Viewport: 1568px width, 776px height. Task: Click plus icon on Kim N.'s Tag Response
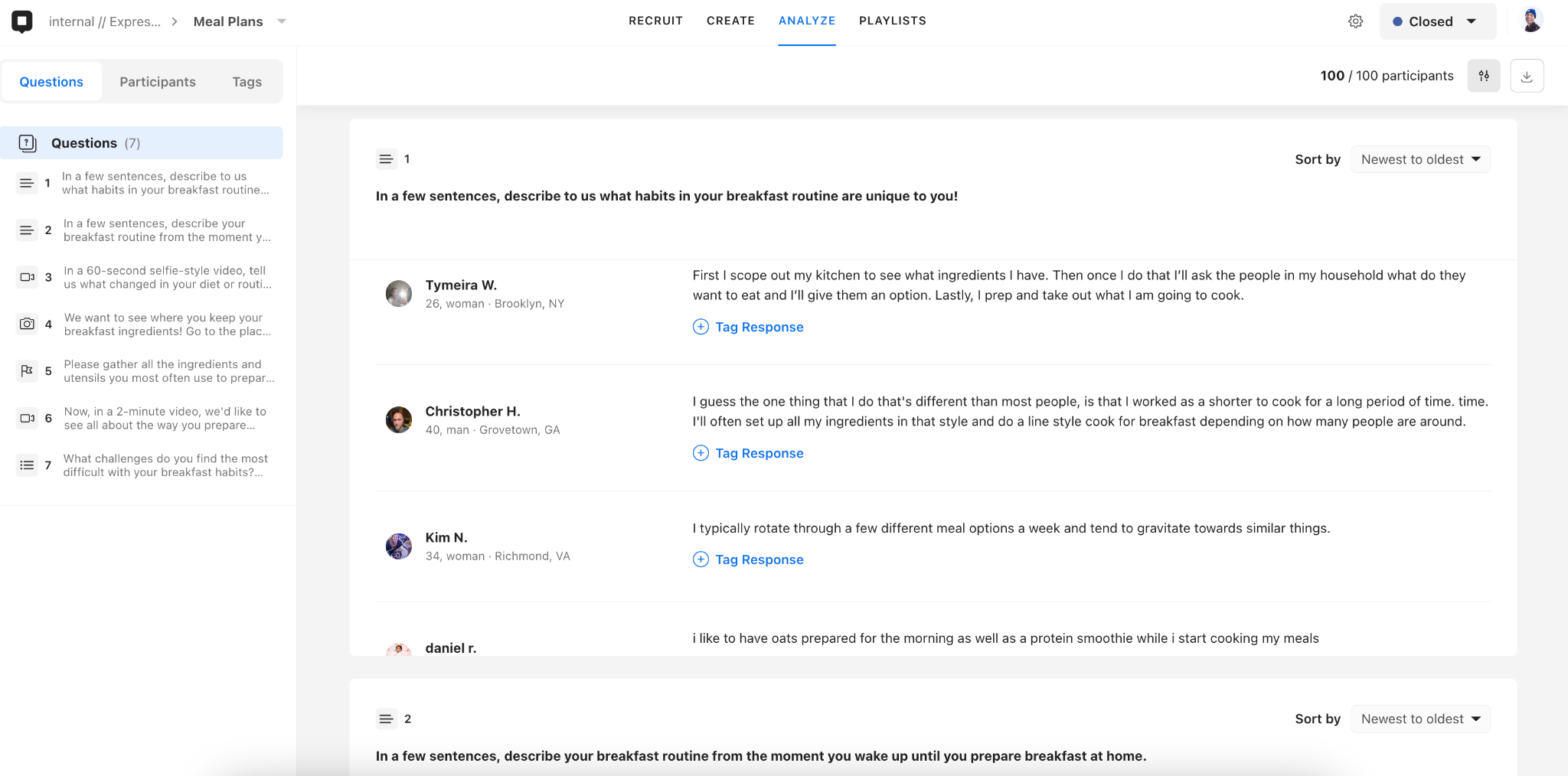coord(701,559)
